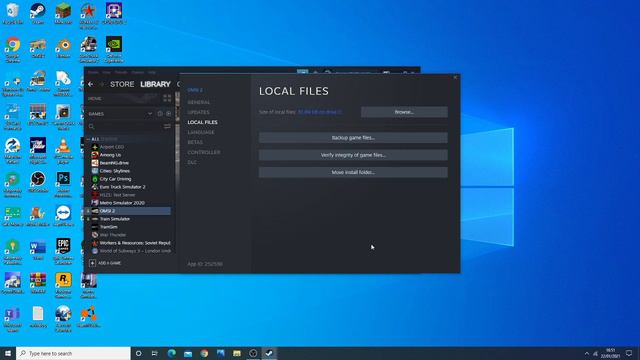Image resolution: width=640 pixels, height=360 pixels.
Task: Select BeamNG.drive in the game list
Action: pyautogui.click(x=114, y=163)
